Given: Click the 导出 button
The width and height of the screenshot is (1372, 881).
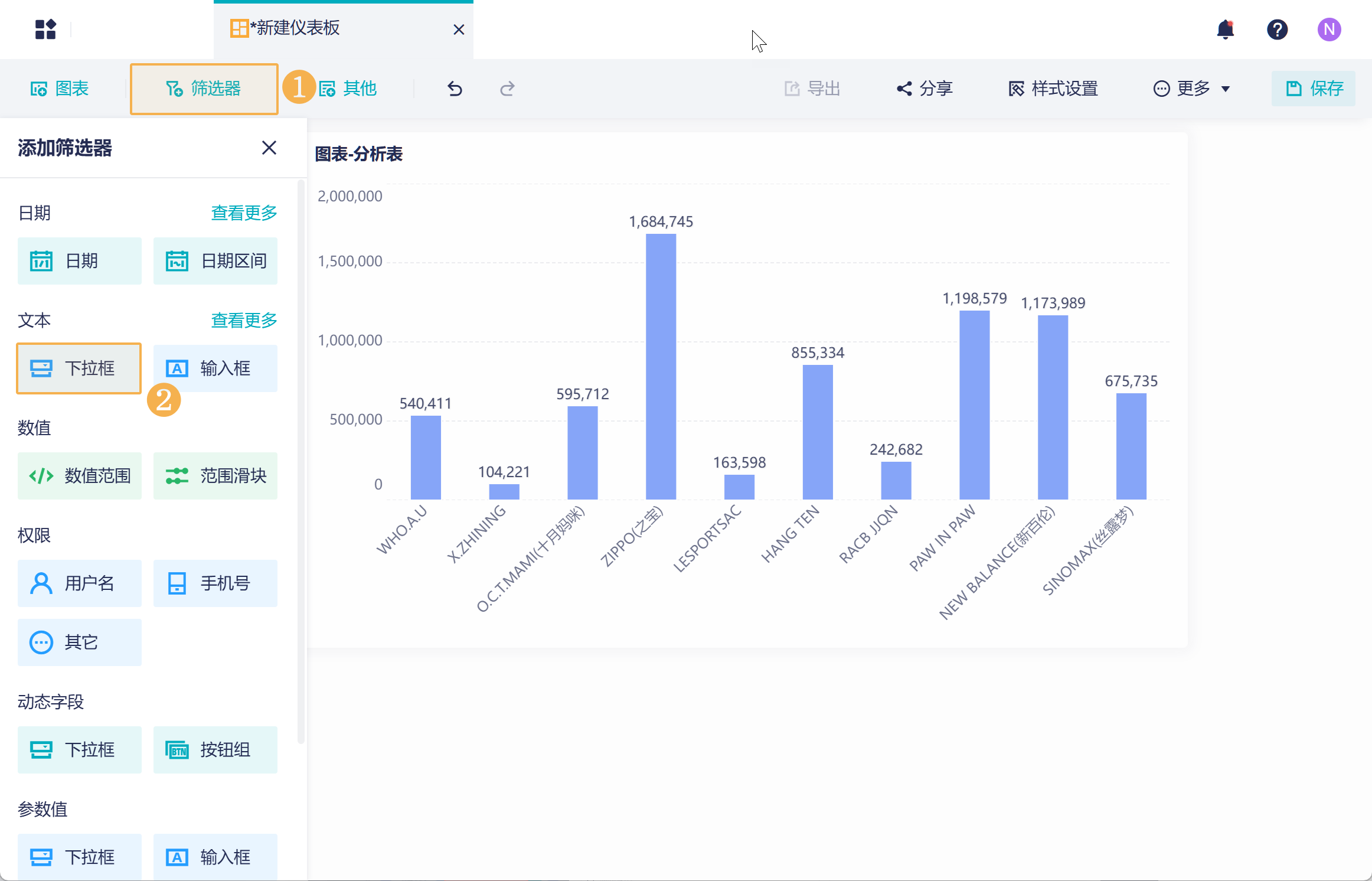Looking at the screenshot, I should (812, 89).
